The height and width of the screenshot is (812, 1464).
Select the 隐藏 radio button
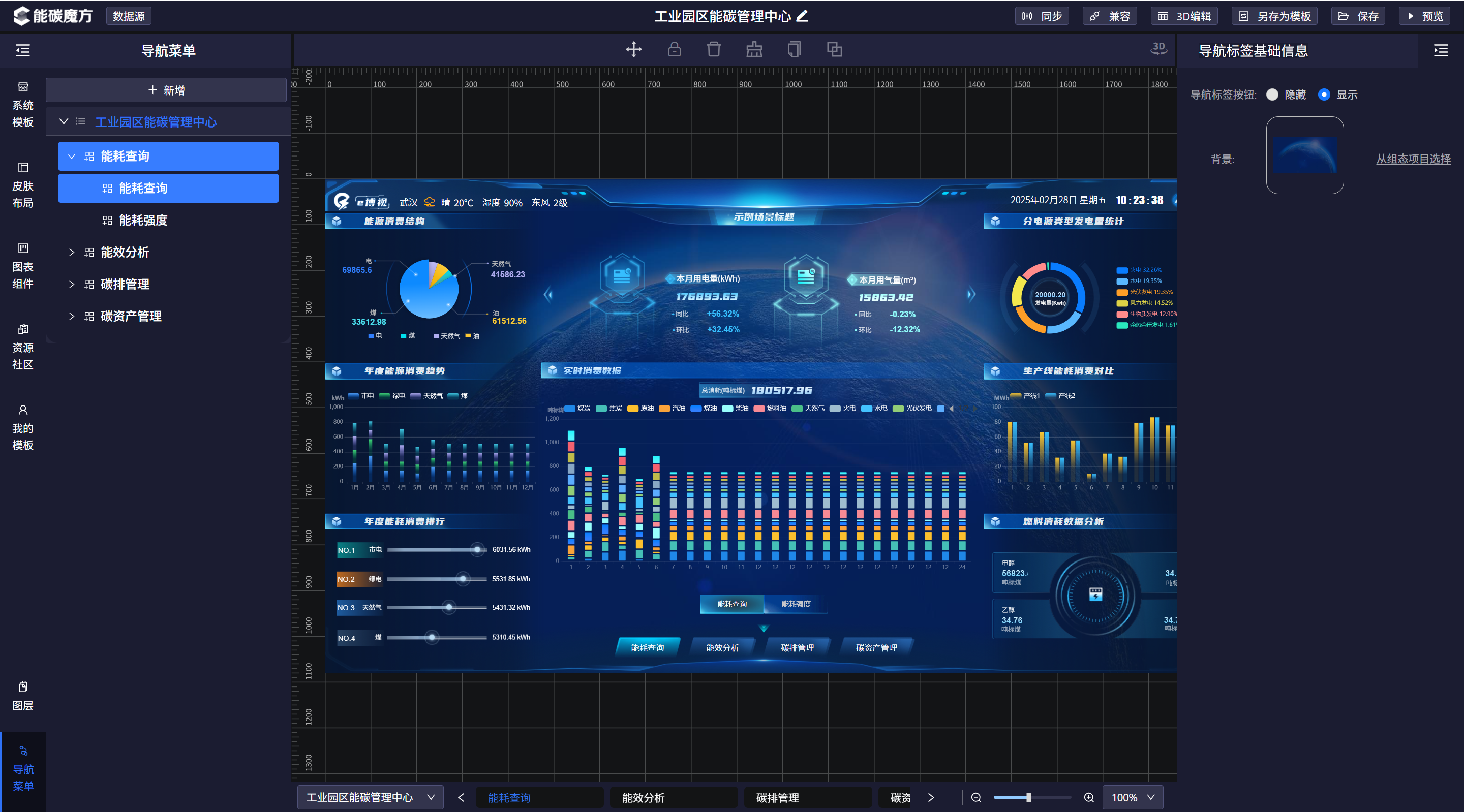click(x=1272, y=95)
